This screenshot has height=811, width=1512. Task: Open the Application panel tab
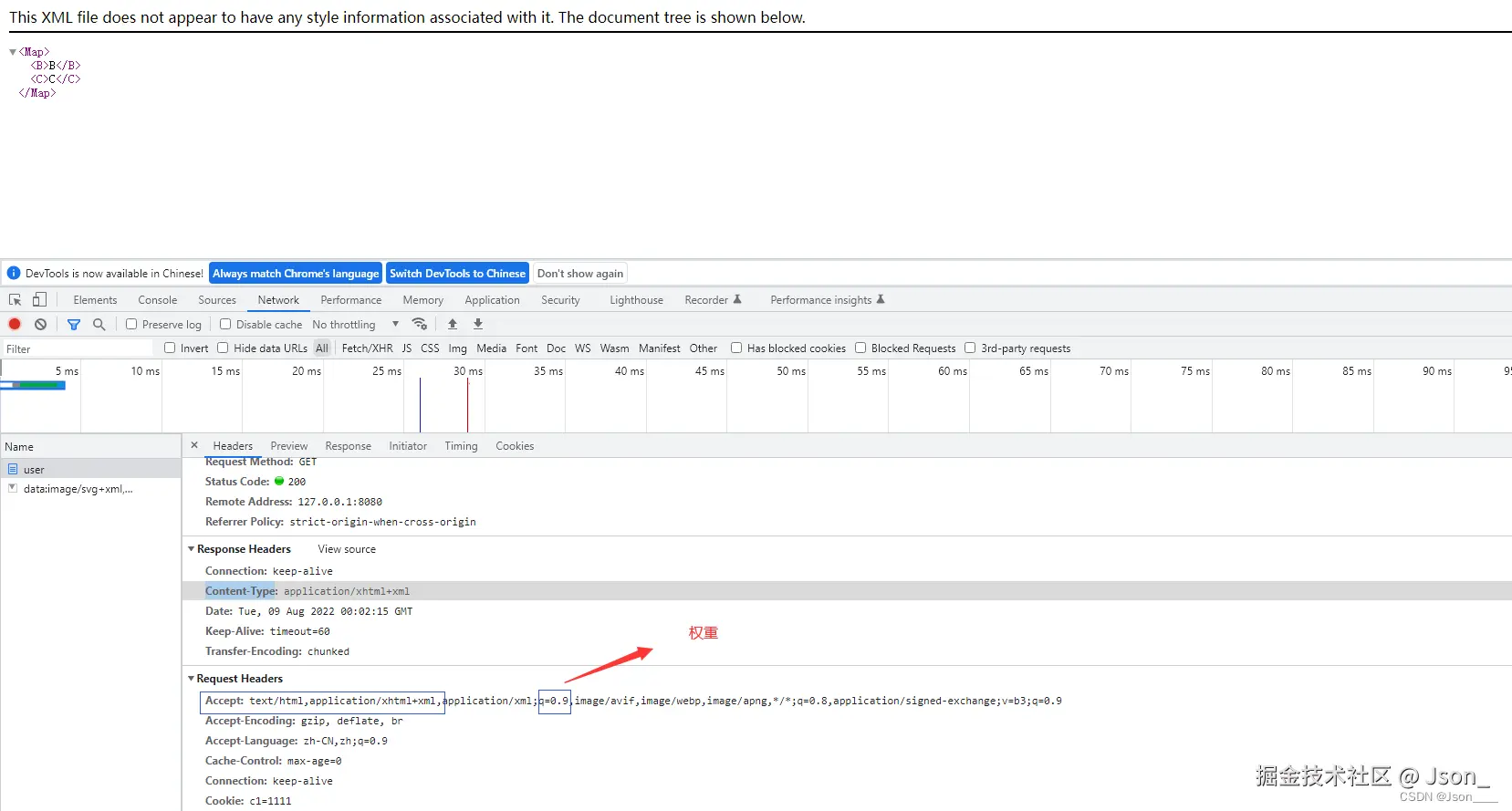coord(492,300)
